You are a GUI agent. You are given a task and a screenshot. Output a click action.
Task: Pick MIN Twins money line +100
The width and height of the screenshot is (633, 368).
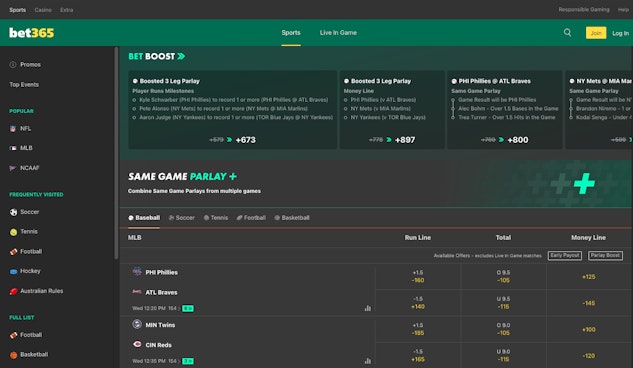coord(589,329)
